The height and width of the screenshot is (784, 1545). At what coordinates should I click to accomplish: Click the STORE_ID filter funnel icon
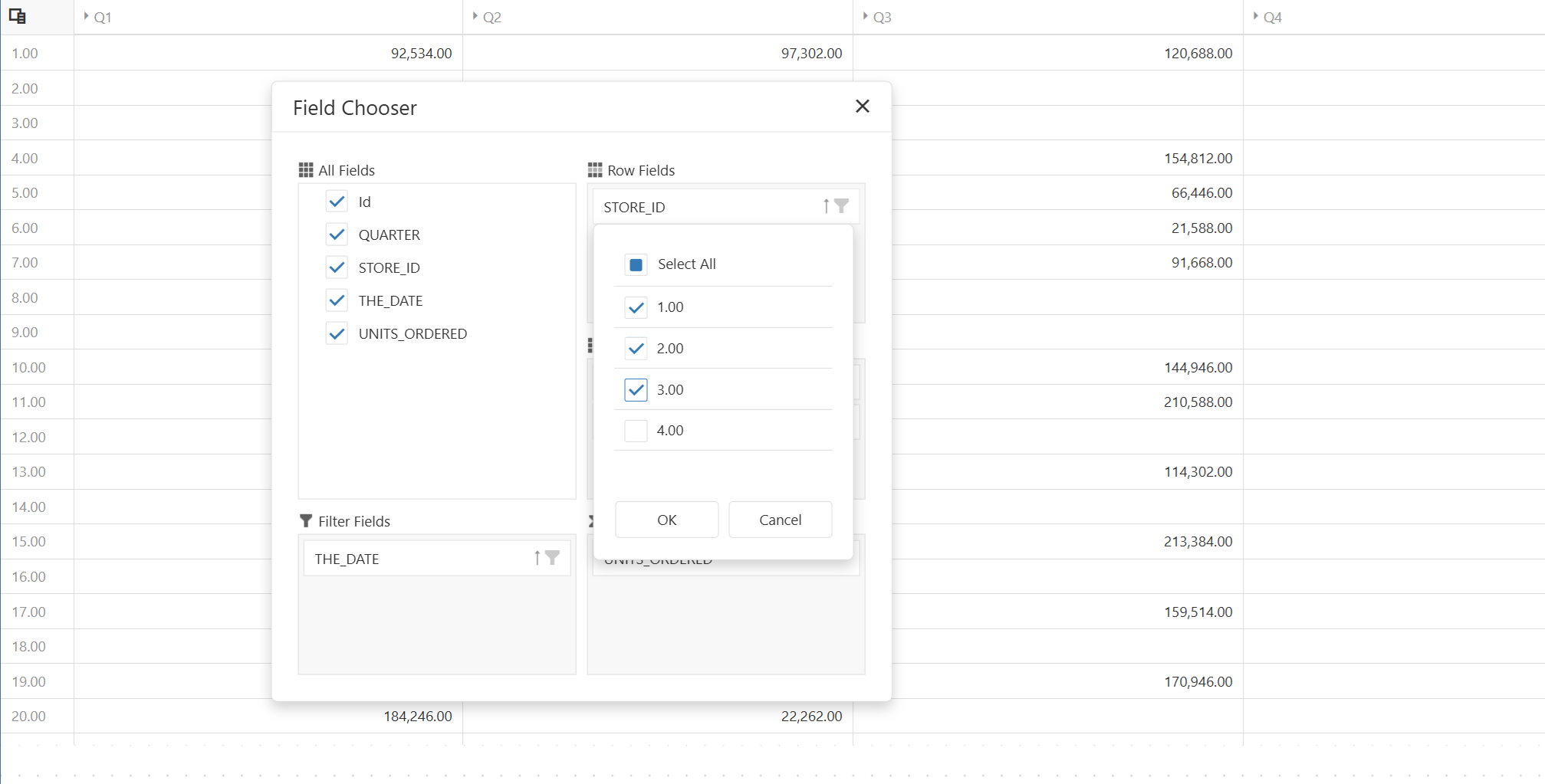[841, 206]
